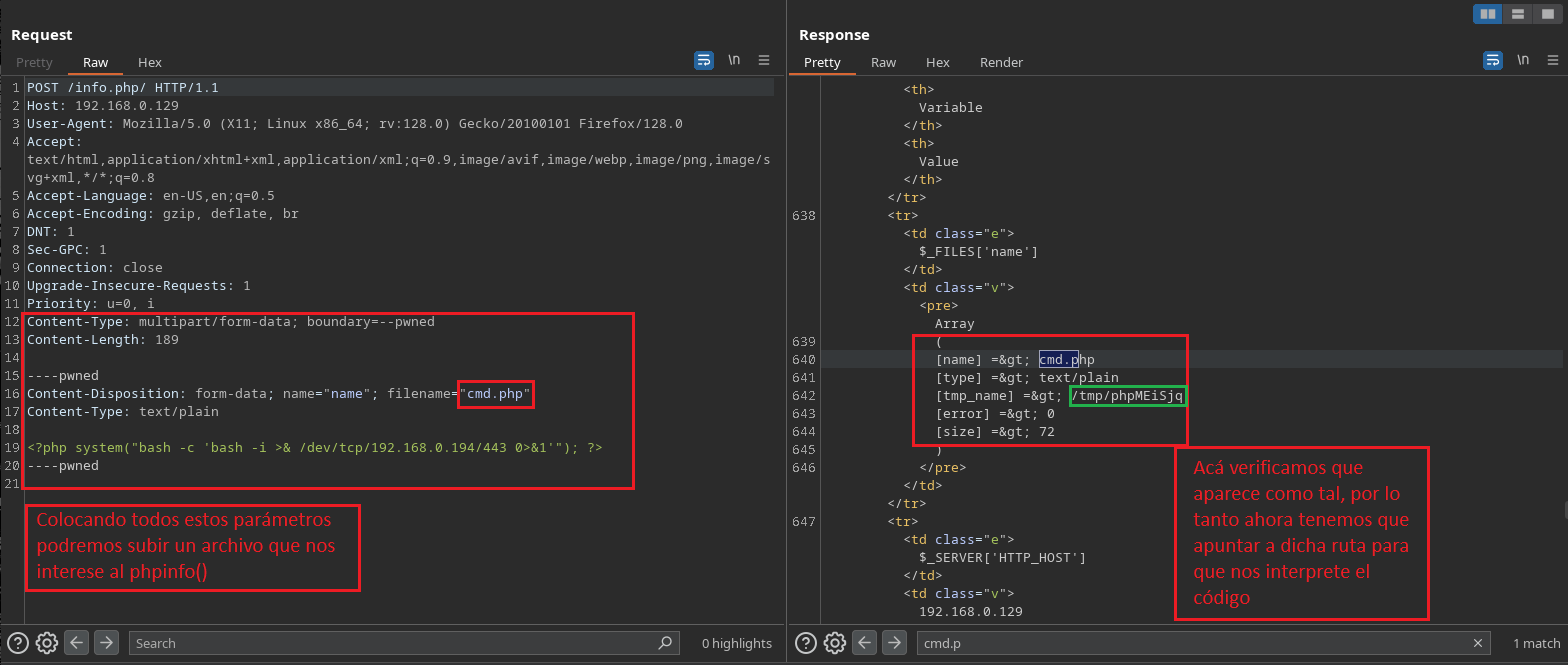Click the filename value "cmd.php" in request
Viewport: 1568px width, 665px height.
pos(495,393)
